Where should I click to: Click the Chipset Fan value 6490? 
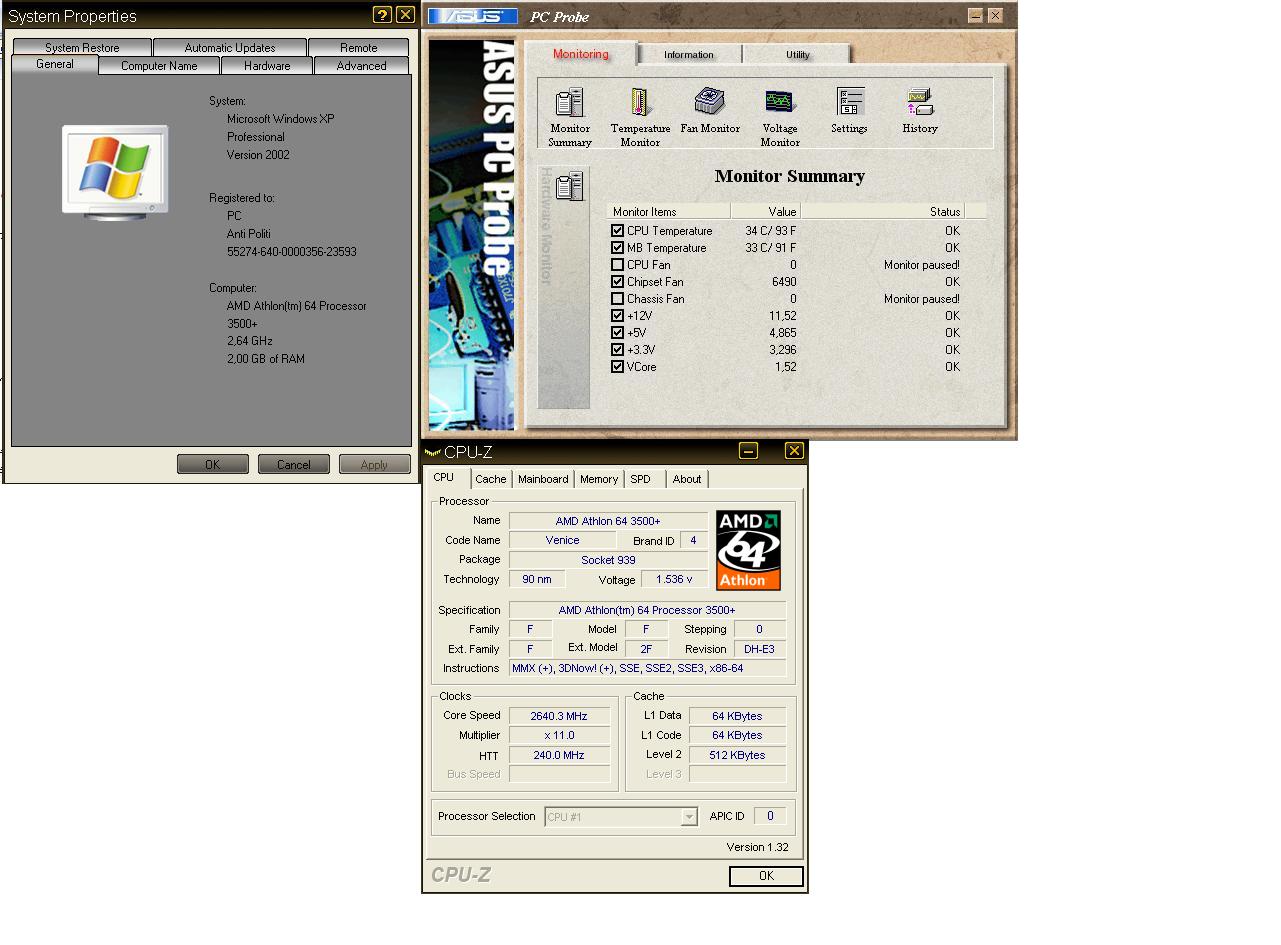[784, 282]
